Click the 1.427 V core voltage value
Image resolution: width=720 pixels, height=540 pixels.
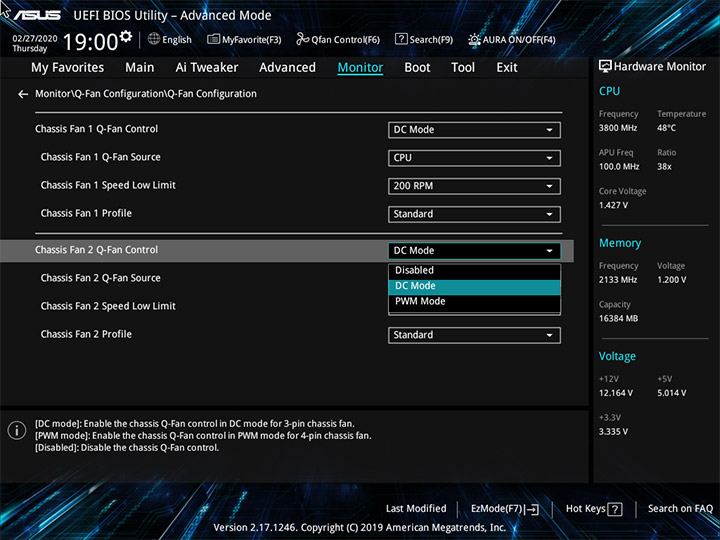pos(613,205)
